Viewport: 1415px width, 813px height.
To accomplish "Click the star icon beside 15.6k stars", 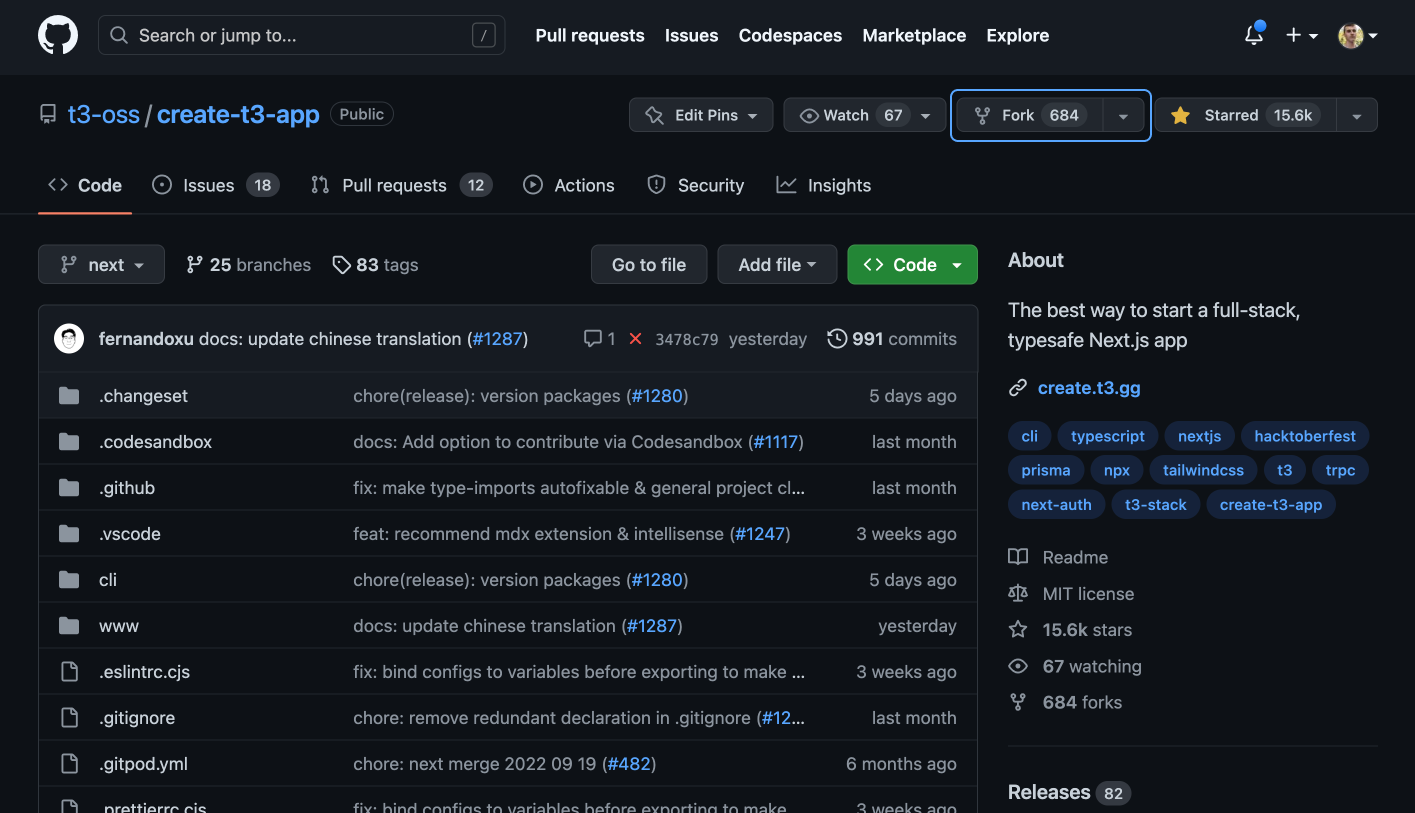I will pyautogui.click(x=1018, y=630).
